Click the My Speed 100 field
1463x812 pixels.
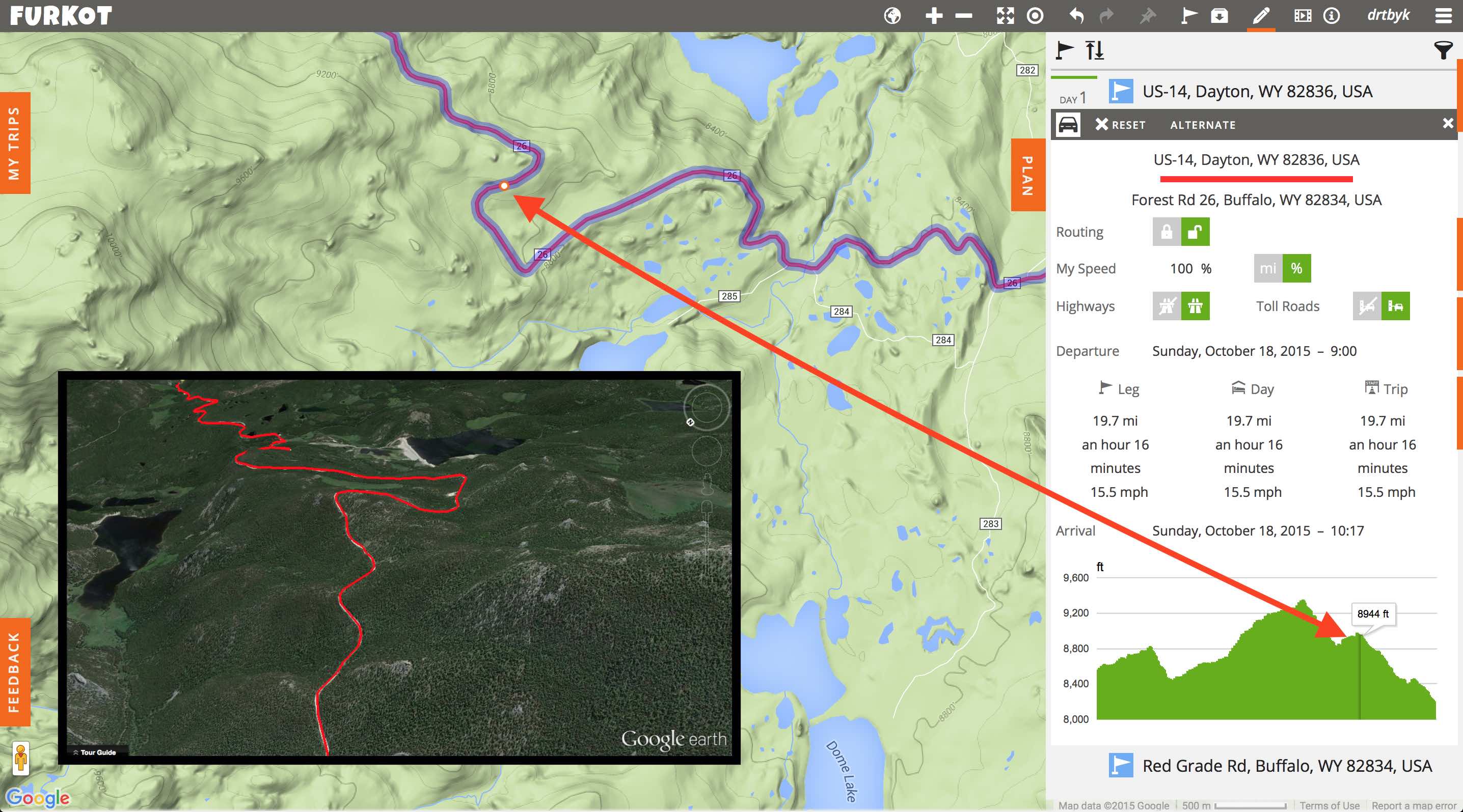(1181, 268)
